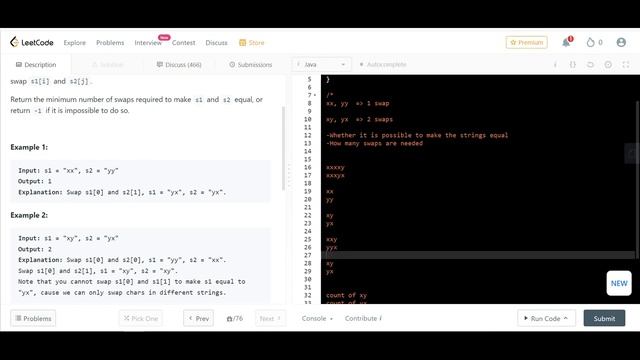Click line number 12 in gutter
640x360 pixels.
coord(307,135)
